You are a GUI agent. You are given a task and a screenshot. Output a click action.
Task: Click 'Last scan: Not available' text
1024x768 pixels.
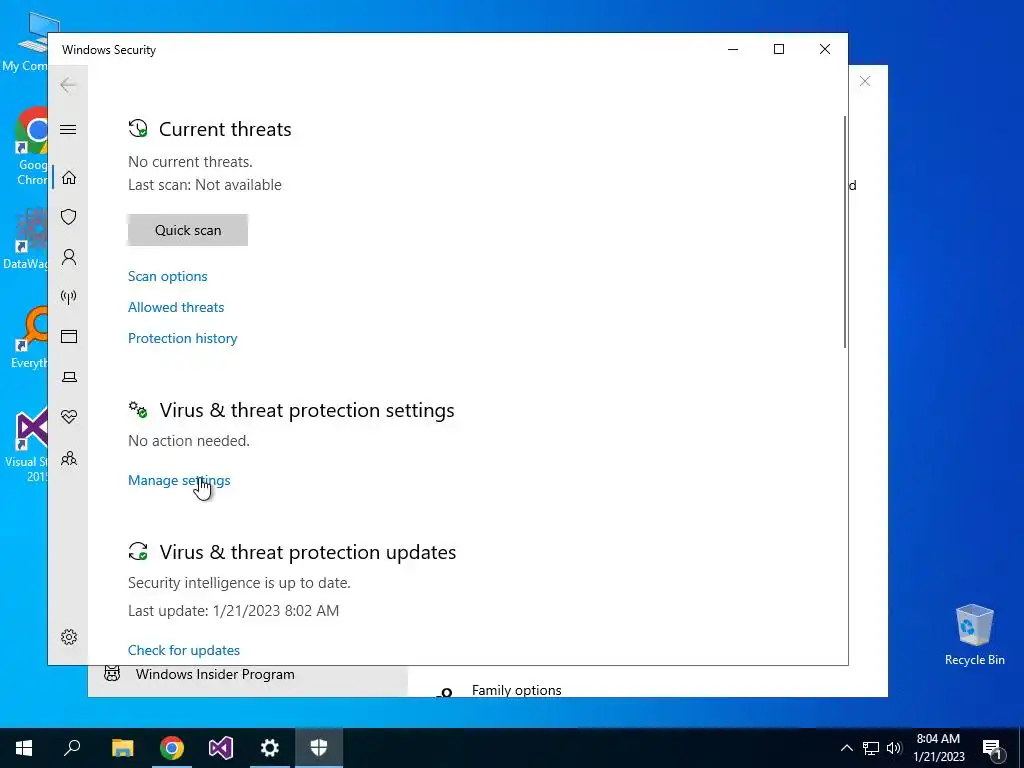[204, 185]
